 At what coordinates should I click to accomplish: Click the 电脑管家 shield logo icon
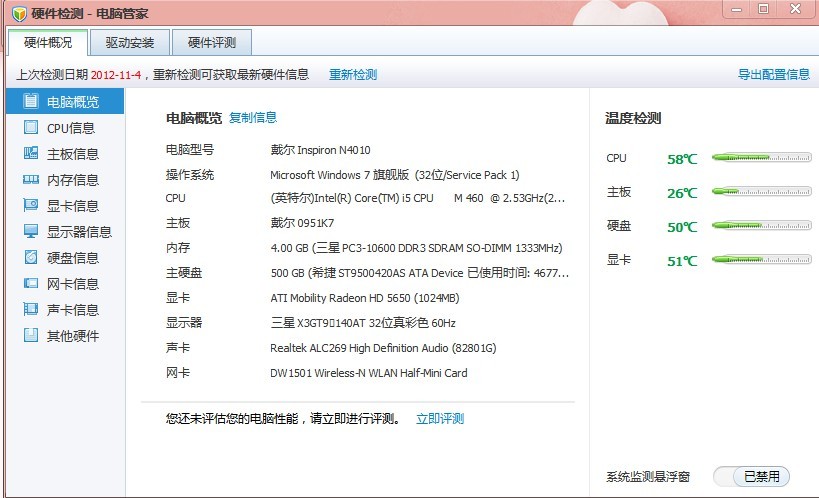point(19,13)
